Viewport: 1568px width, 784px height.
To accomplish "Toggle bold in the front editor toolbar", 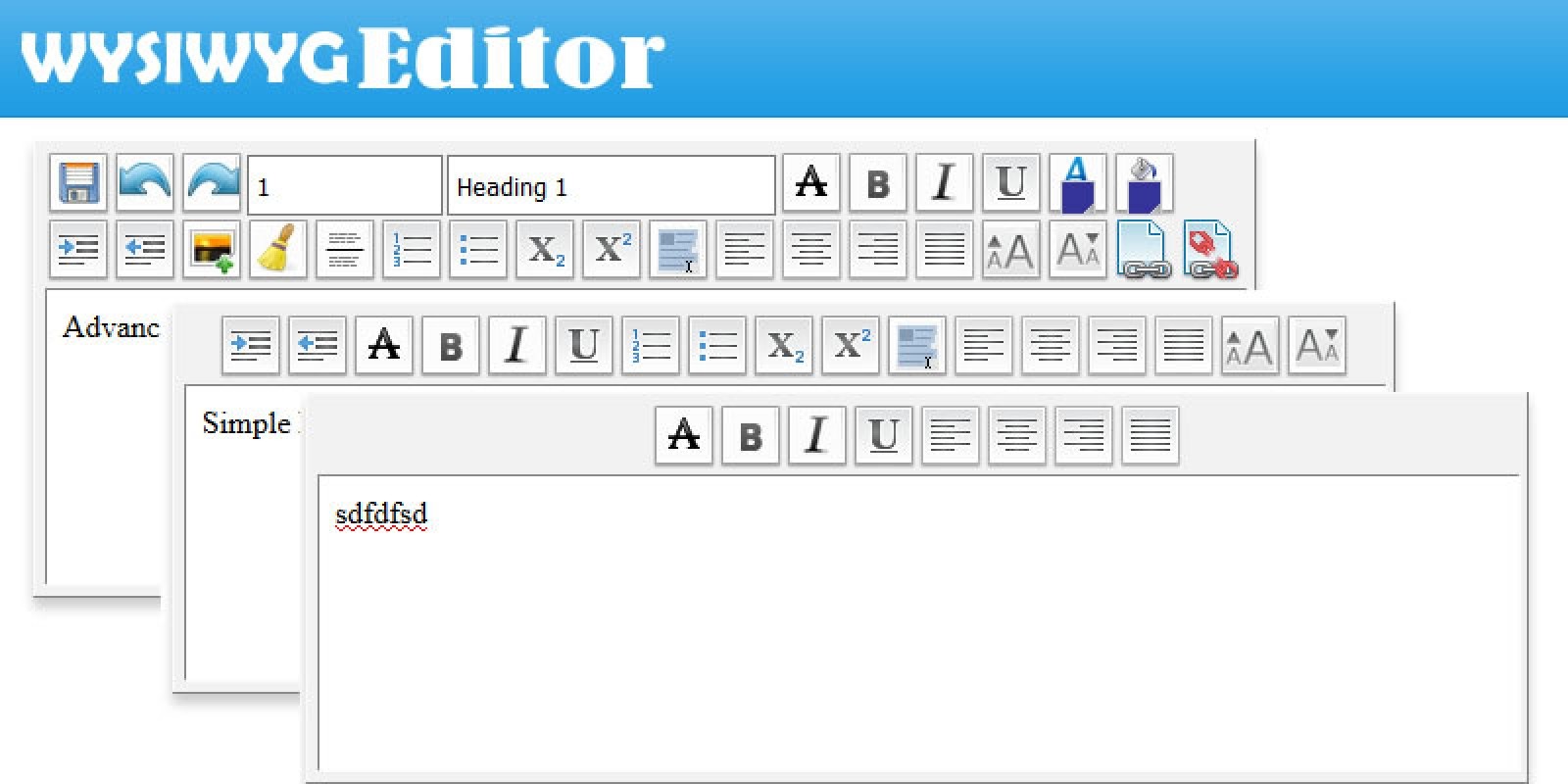I will point(751,435).
